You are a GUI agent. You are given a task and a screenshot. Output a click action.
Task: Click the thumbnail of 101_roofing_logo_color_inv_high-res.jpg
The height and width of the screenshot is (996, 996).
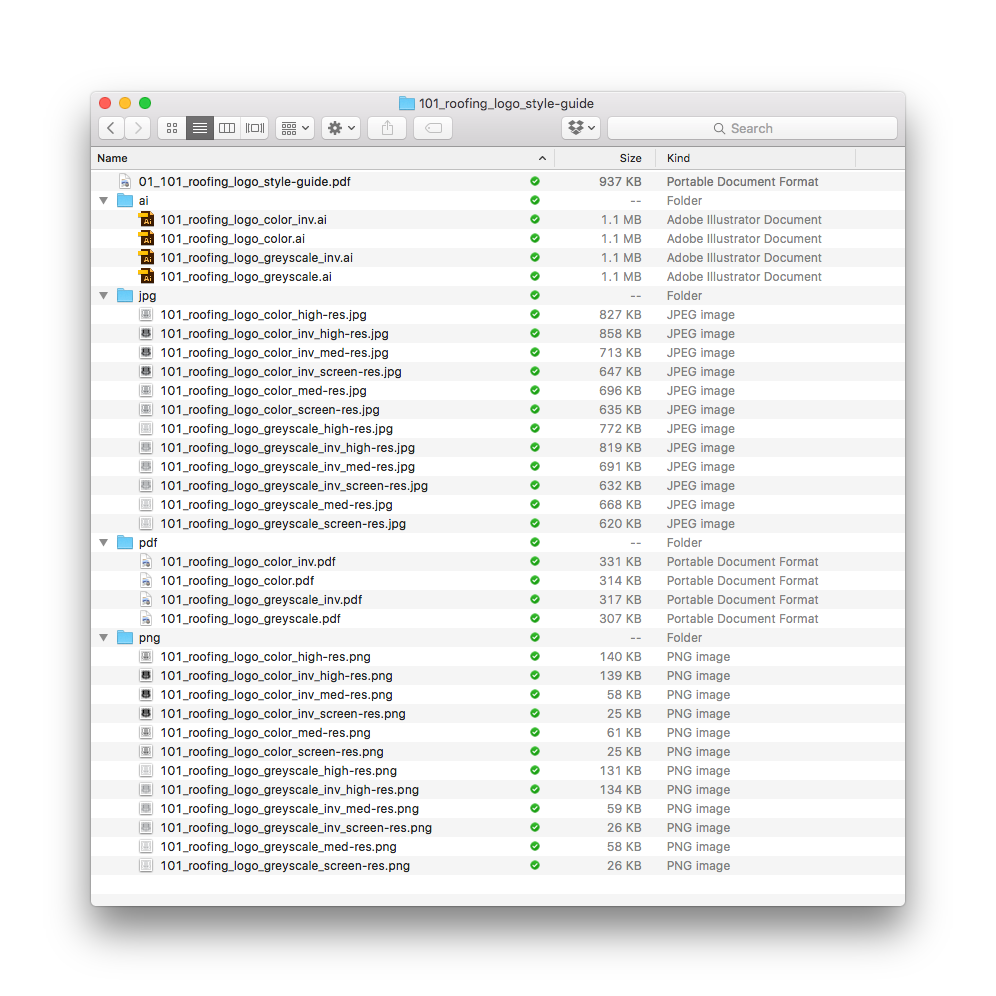tap(146, 333)
